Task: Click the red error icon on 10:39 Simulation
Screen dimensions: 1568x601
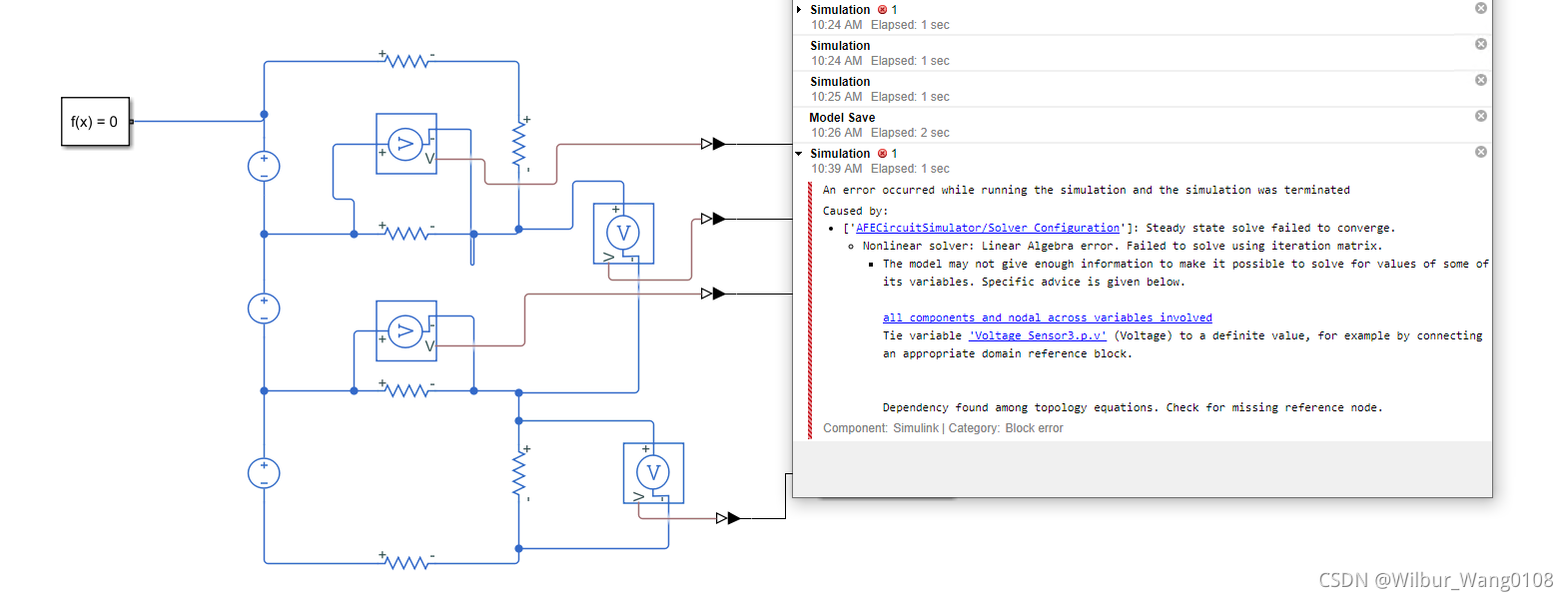Action: [x=882, y=154]
